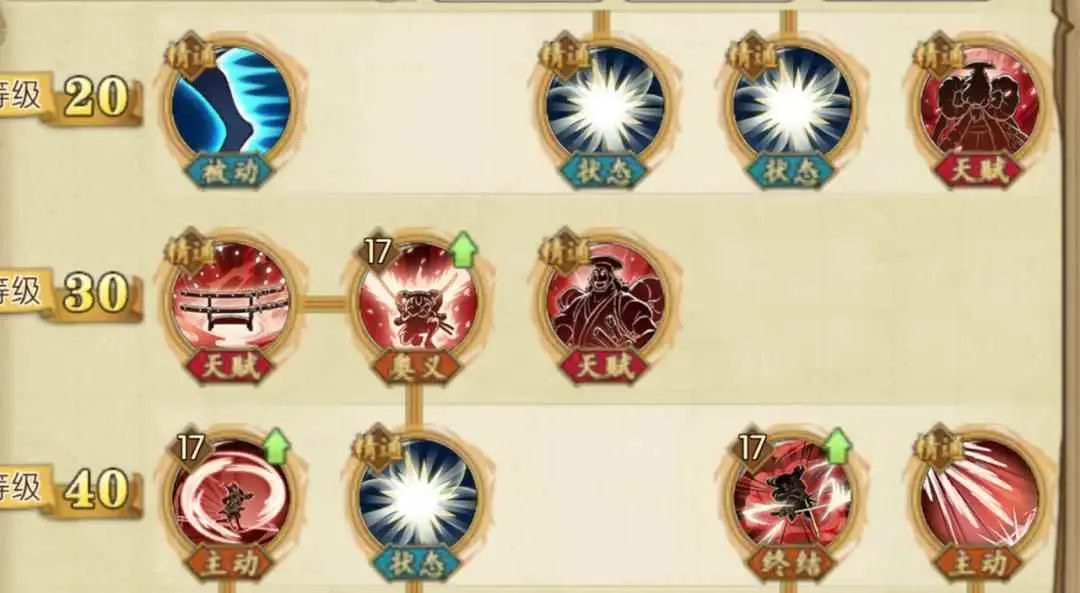Select the left 状态 burst skill in the 20 row
Screen dimensions: 1080x593
(605, 99)
